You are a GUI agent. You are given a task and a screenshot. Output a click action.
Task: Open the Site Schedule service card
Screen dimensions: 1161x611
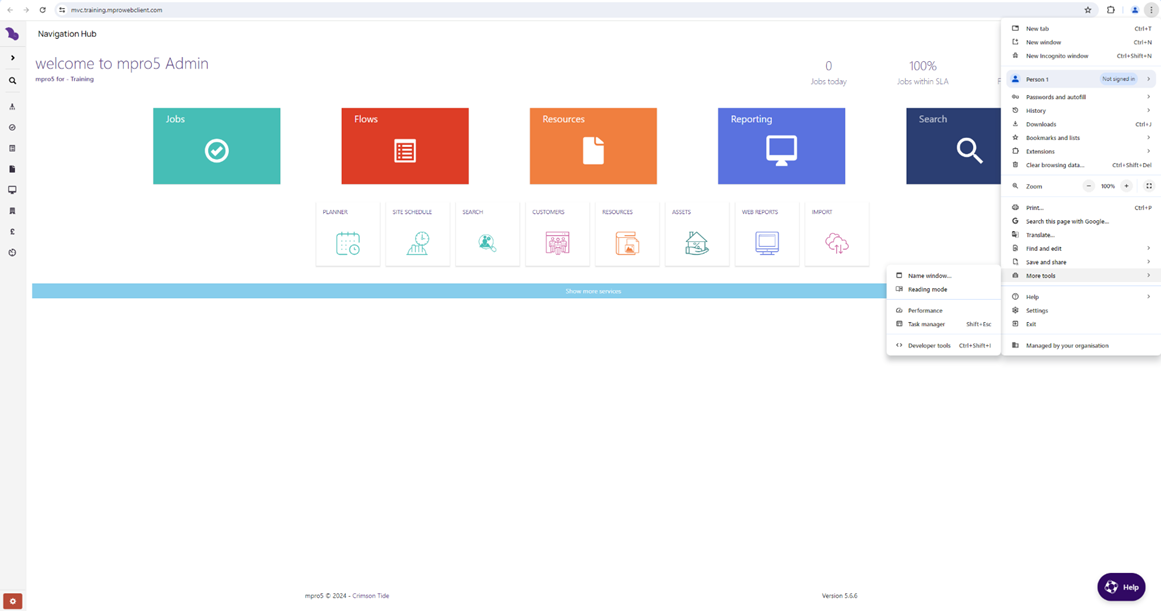pyautogui.click(x=418, y=233)
